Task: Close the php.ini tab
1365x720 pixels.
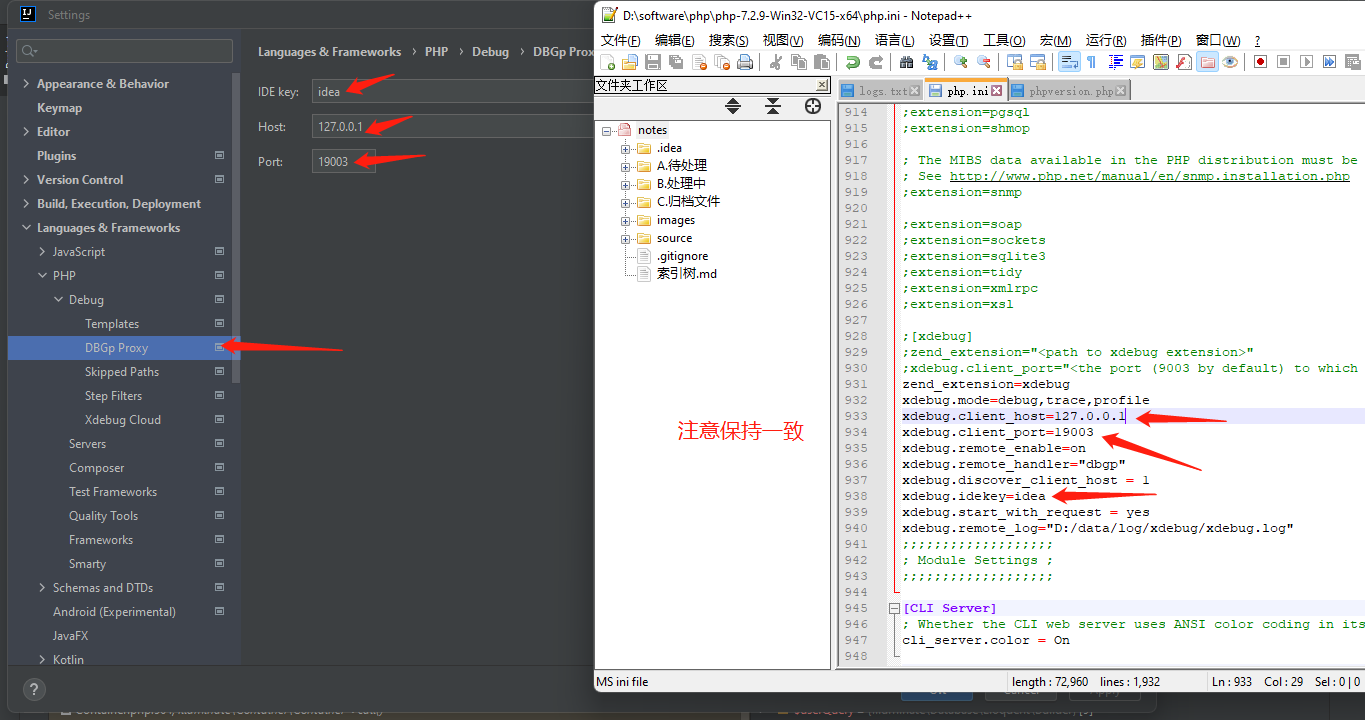Action: pos(997,91)
